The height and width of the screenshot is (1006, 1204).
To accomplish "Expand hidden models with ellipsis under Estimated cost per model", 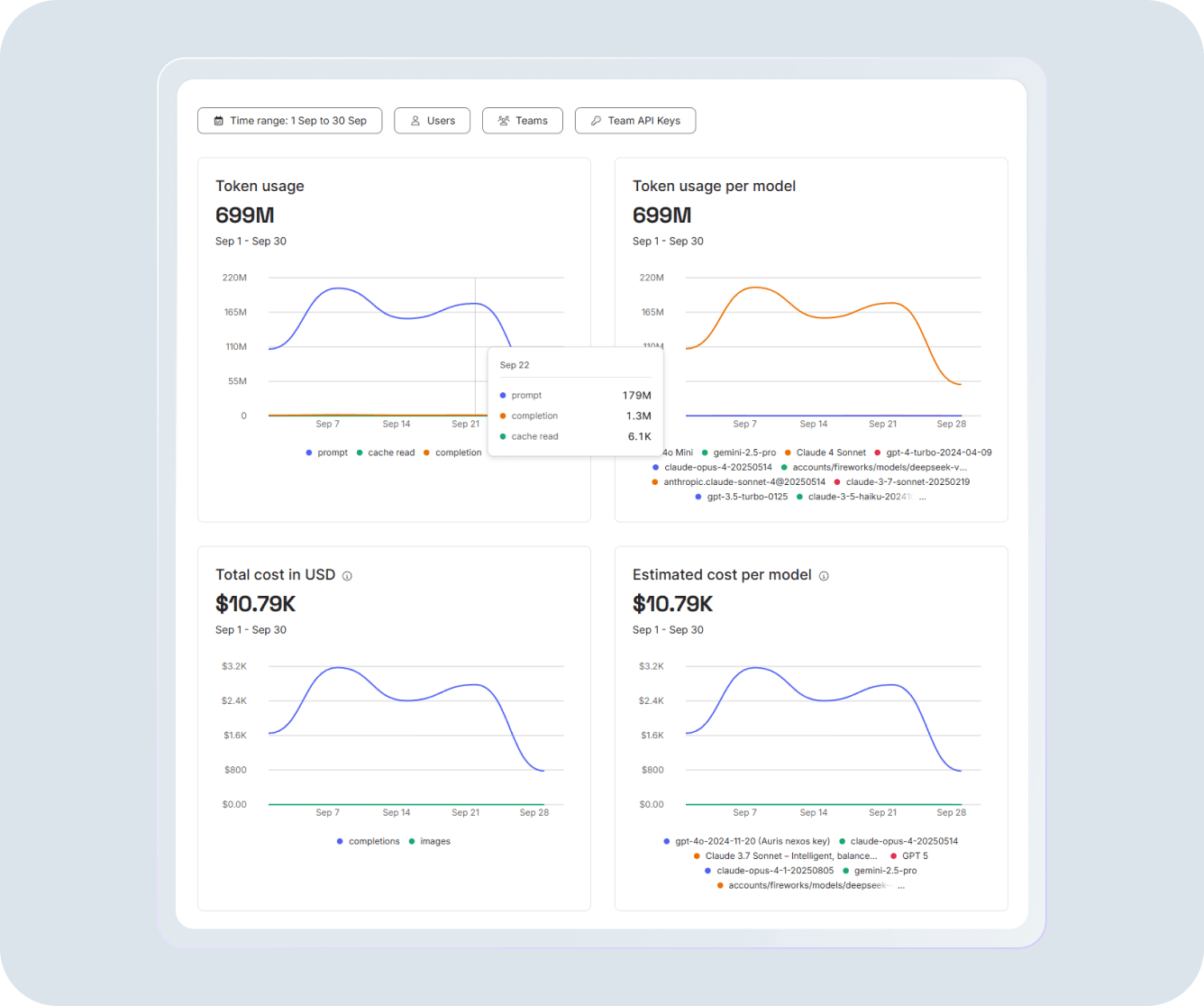I will tap(900, 885).
